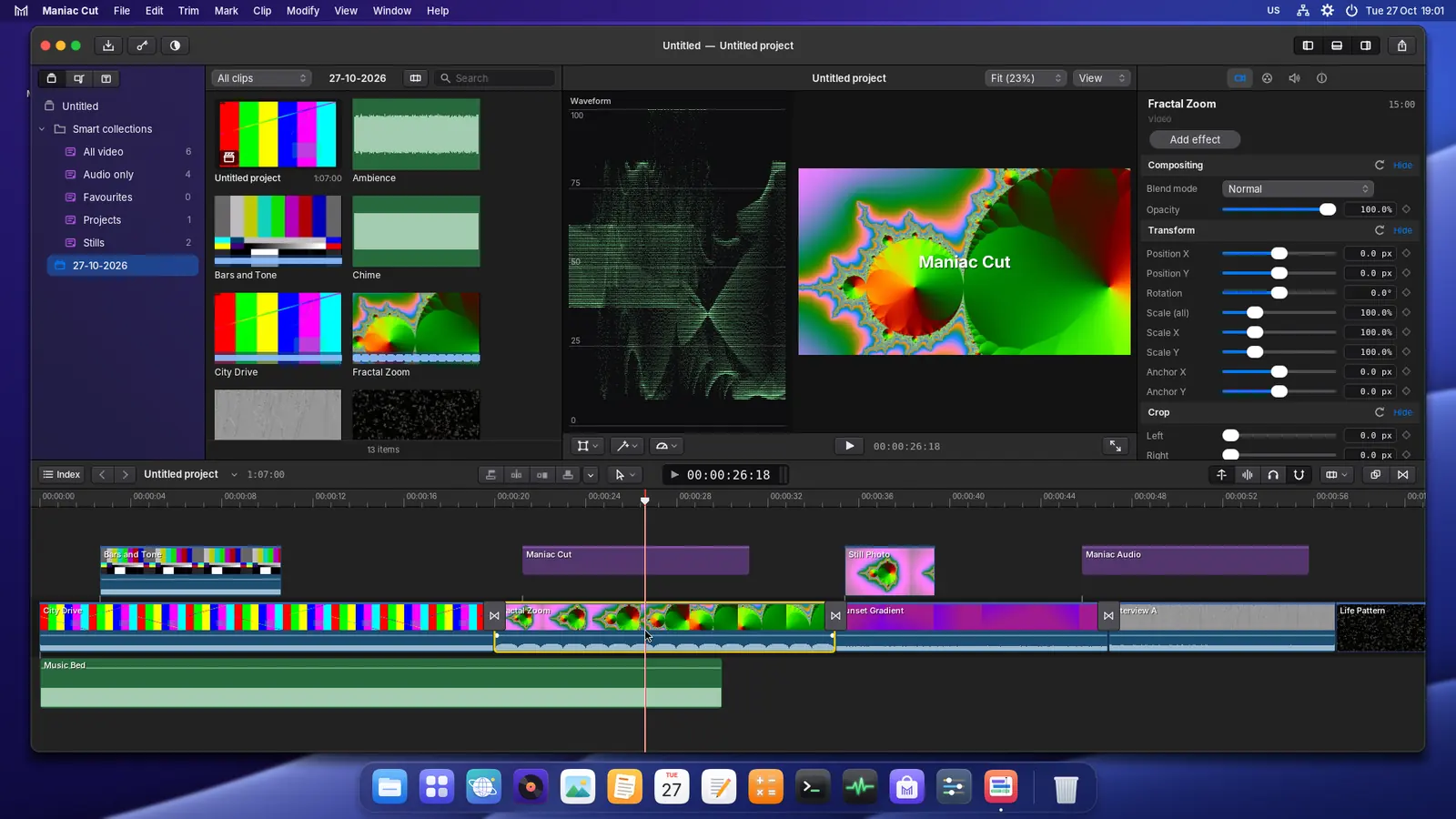This screenshot has height=819, width=1456.
Task: Add a keyframe for Rotation
Action: coord(1407,293)
